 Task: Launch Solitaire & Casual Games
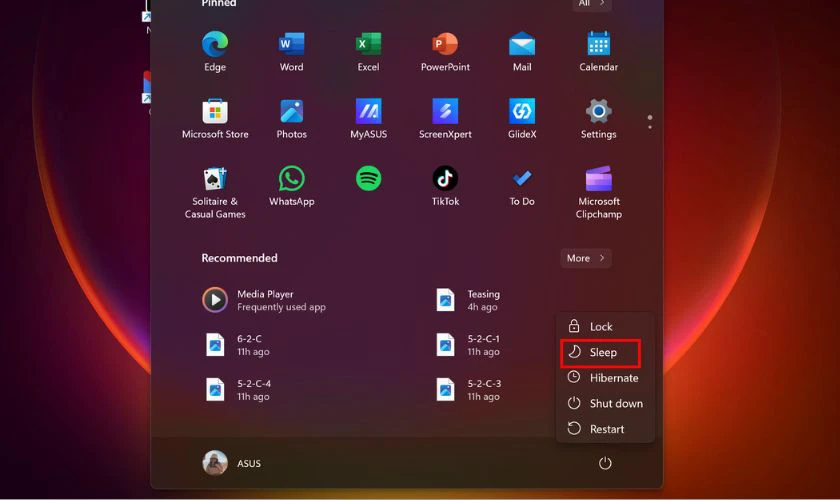coord(215,178)
